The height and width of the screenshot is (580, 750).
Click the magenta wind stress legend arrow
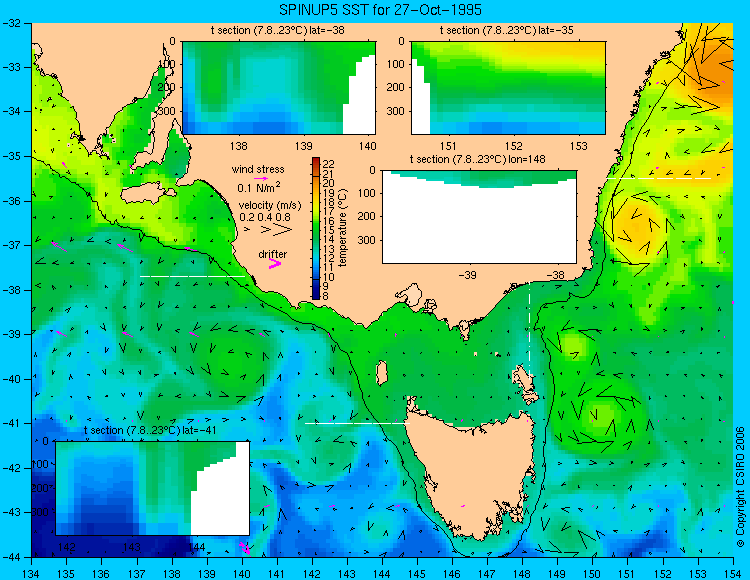261,179
